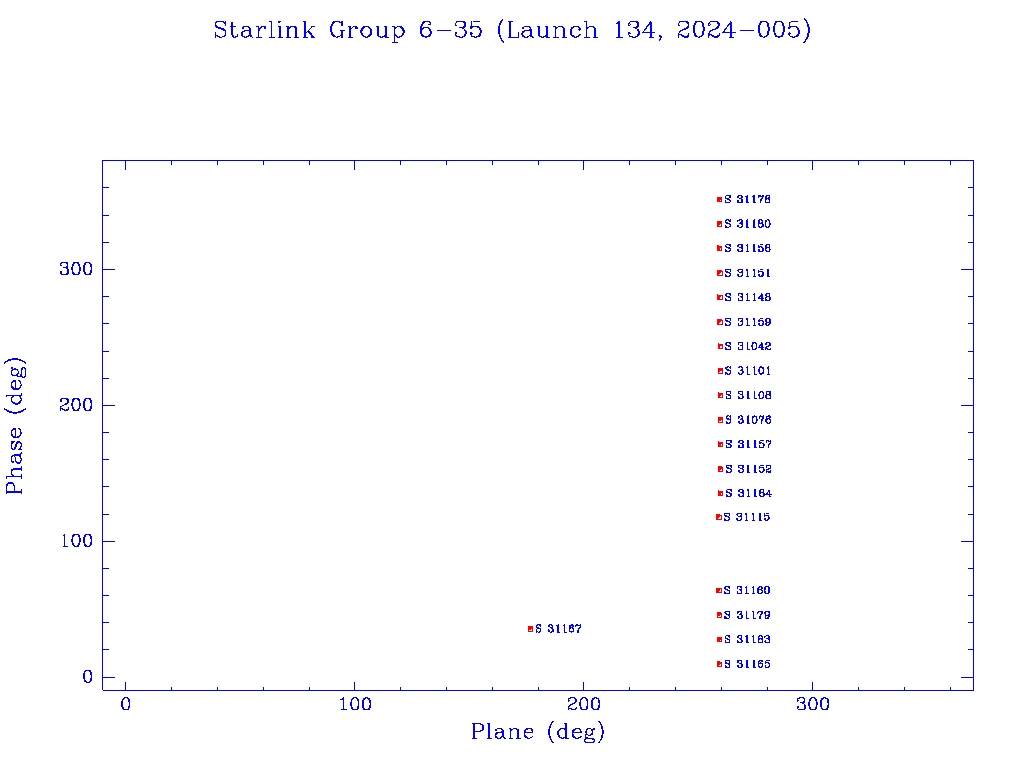
Task: Click the red marker beside S 31167
Action: tap(530, 630)
